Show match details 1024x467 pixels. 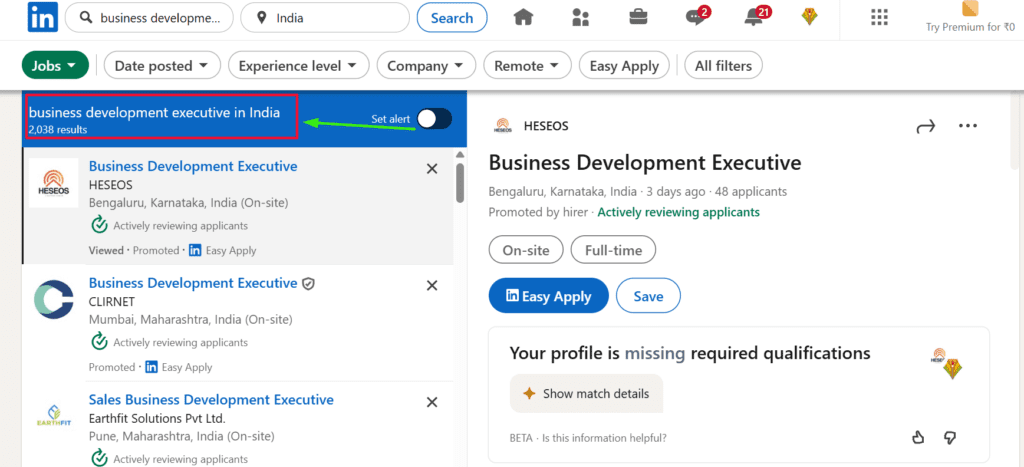pos(586,393)
